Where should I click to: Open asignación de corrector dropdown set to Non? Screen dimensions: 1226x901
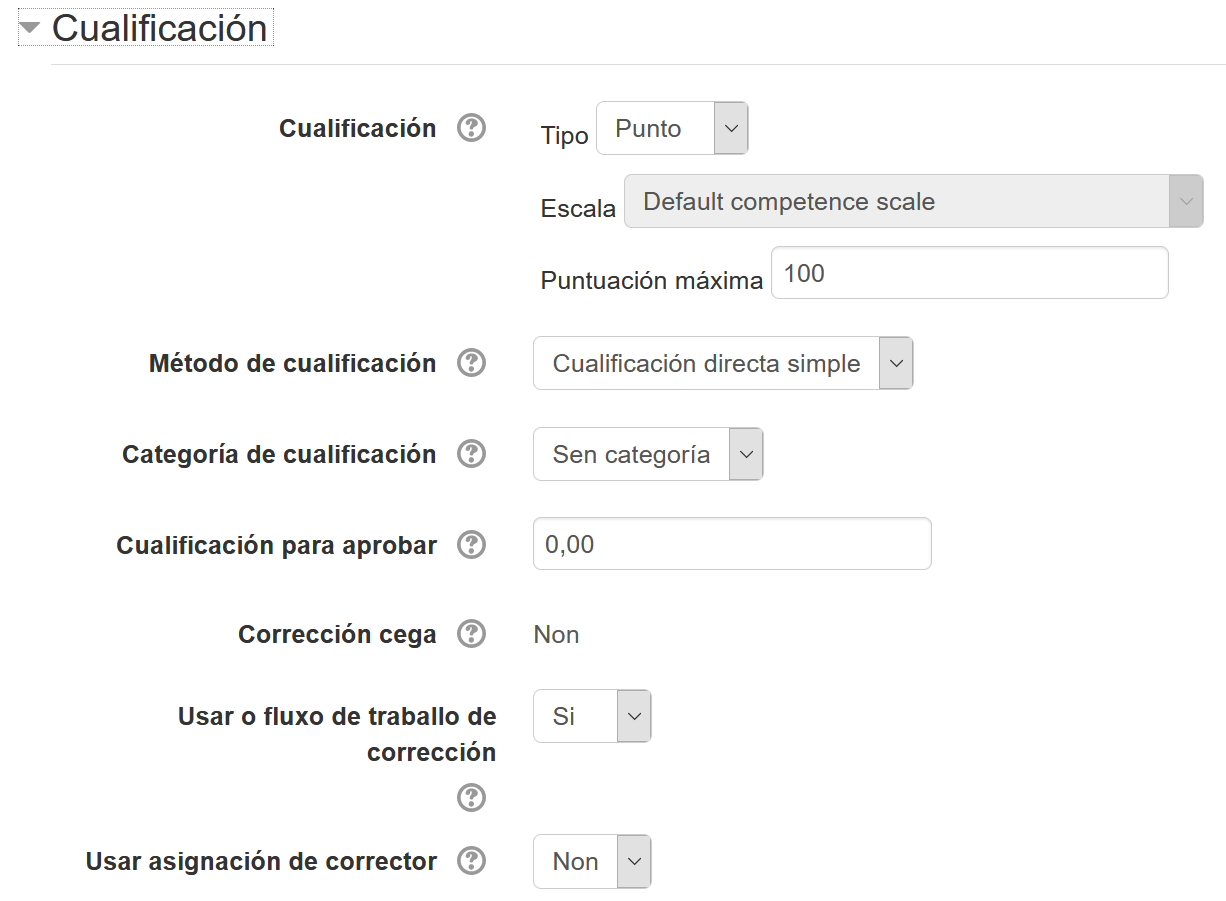[591, 862]
